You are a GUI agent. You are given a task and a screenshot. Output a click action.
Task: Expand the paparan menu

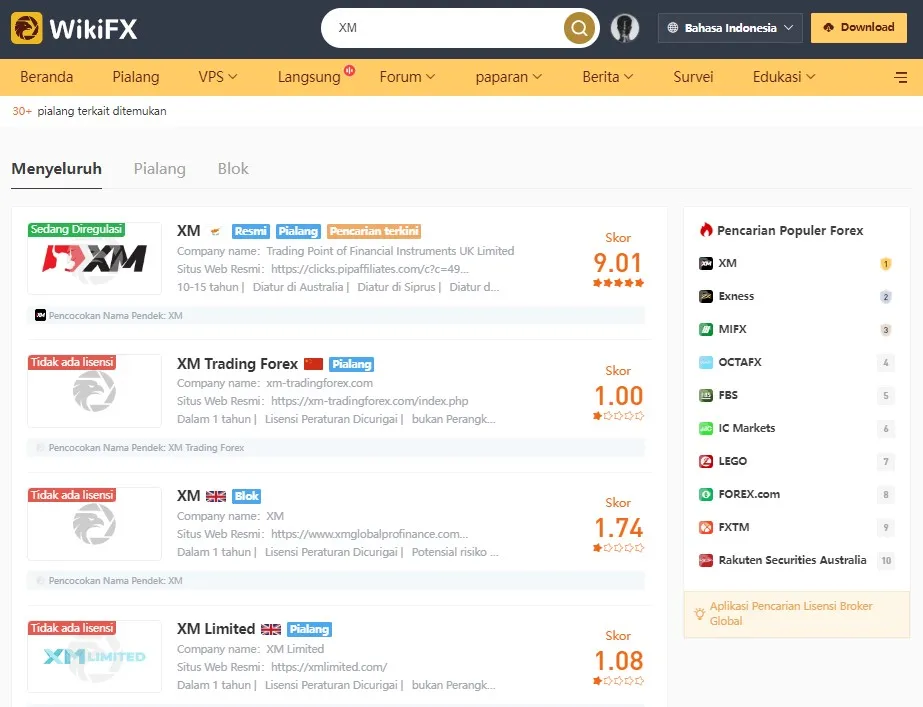508,77
